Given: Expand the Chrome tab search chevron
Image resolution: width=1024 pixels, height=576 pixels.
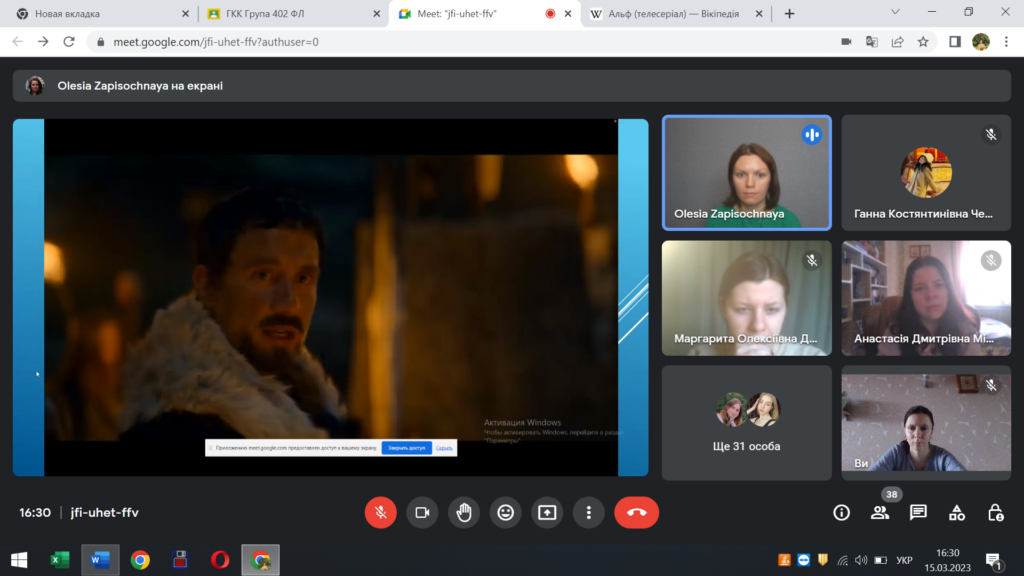Looking at the screenshot, I should [x=896, y=13].
